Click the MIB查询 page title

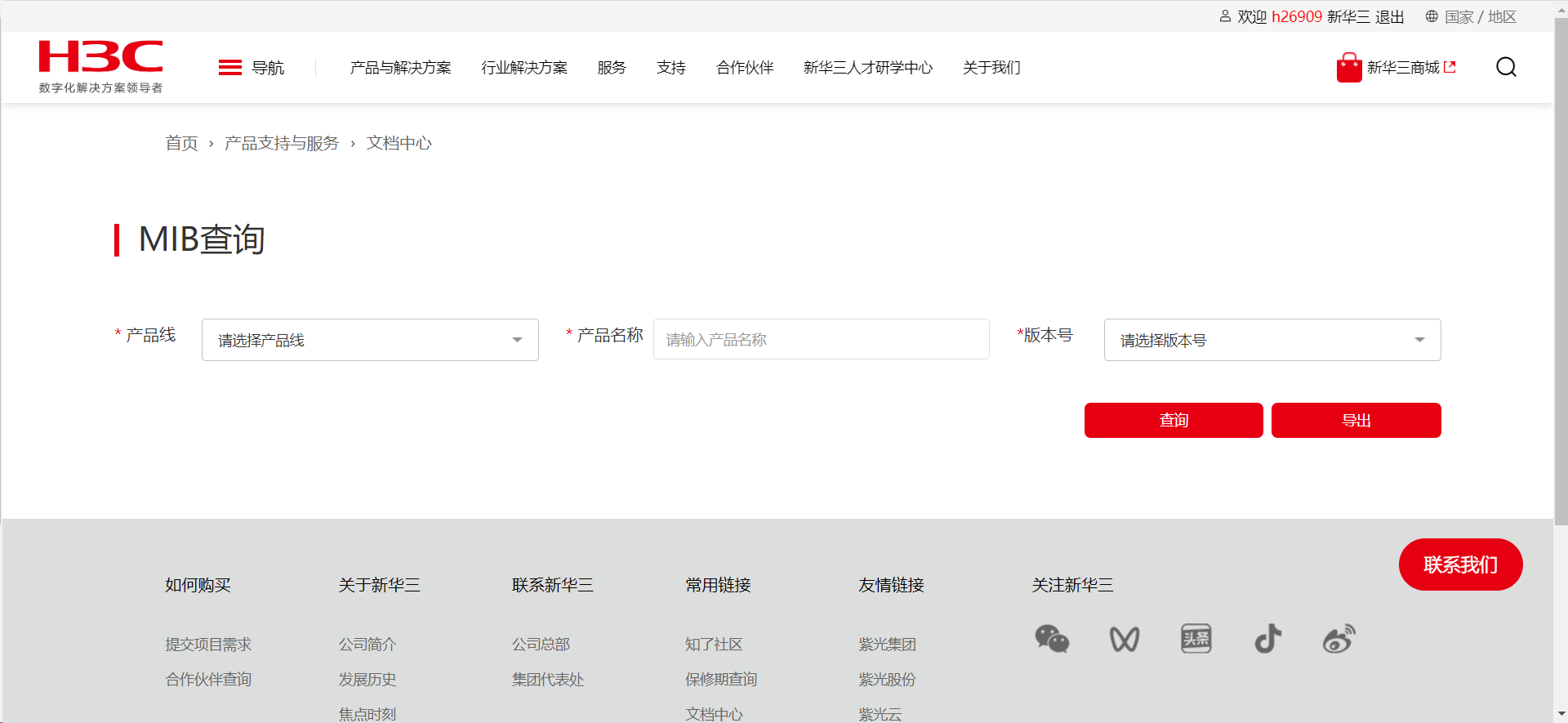tap(202, 239)
